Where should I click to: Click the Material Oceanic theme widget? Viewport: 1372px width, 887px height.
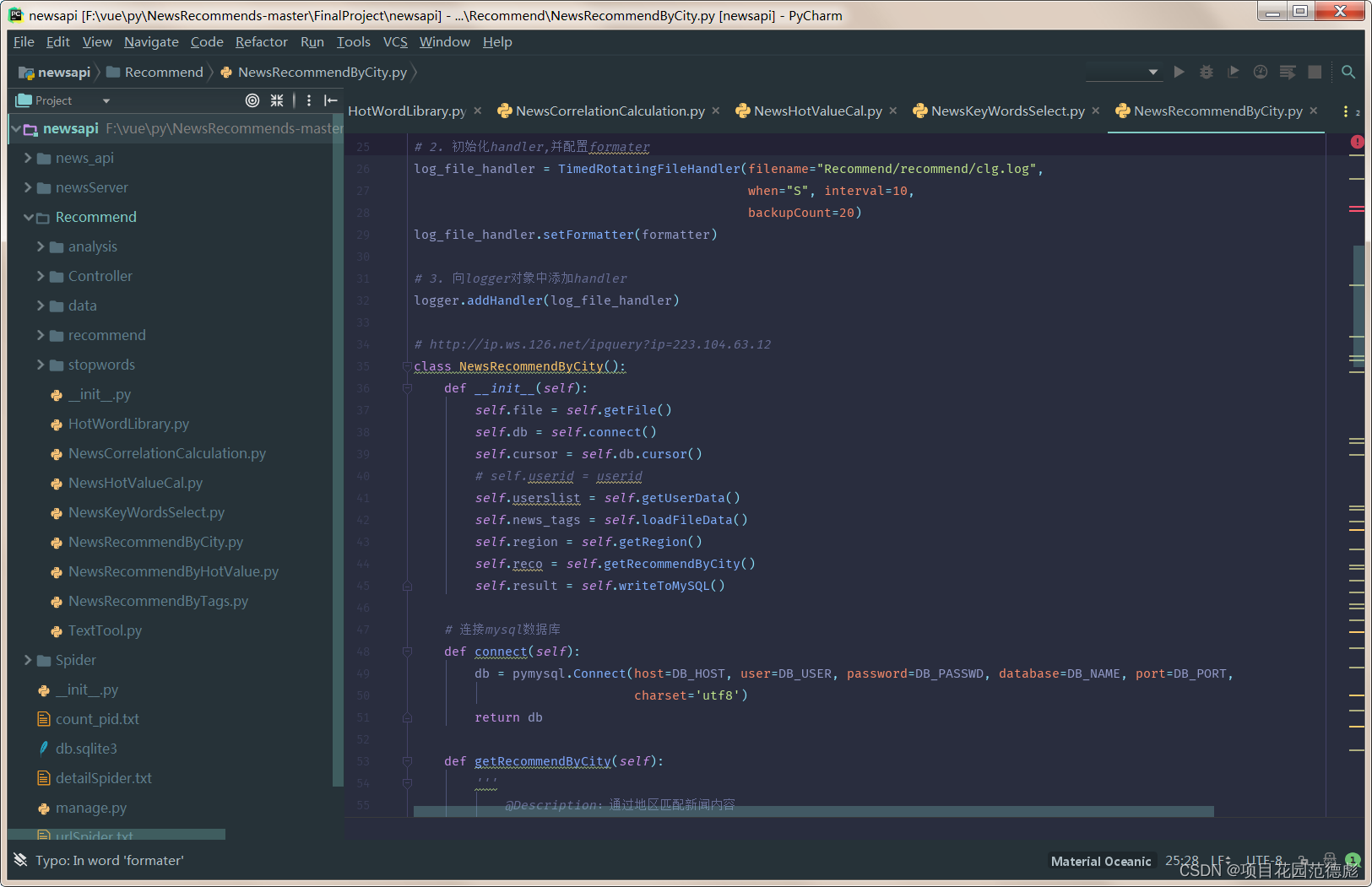(x=1100, y=861)
